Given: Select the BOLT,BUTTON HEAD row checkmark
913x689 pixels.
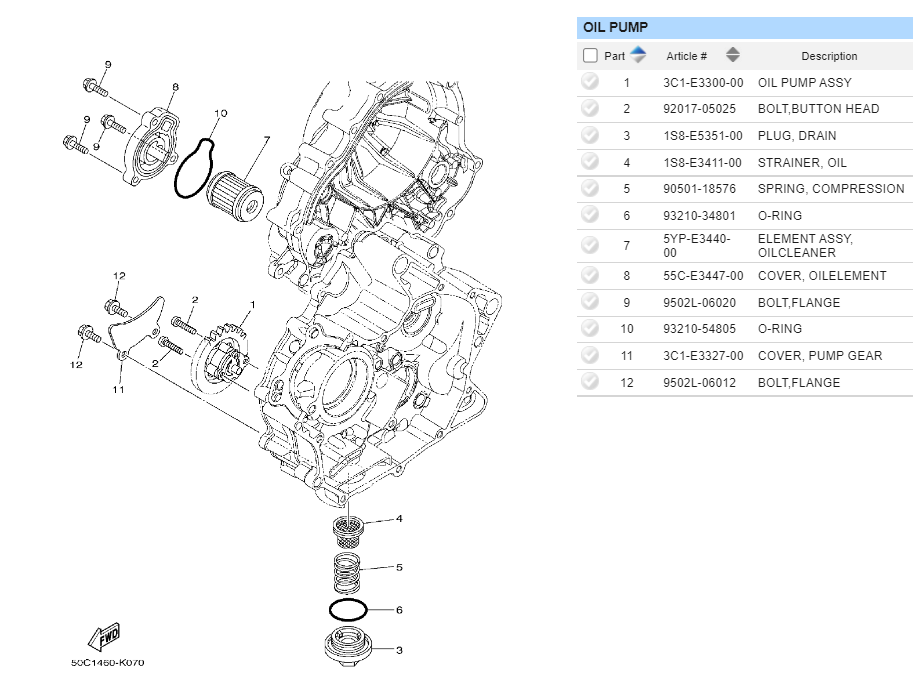Looking at the screenshot, I should tap(590, 108).
